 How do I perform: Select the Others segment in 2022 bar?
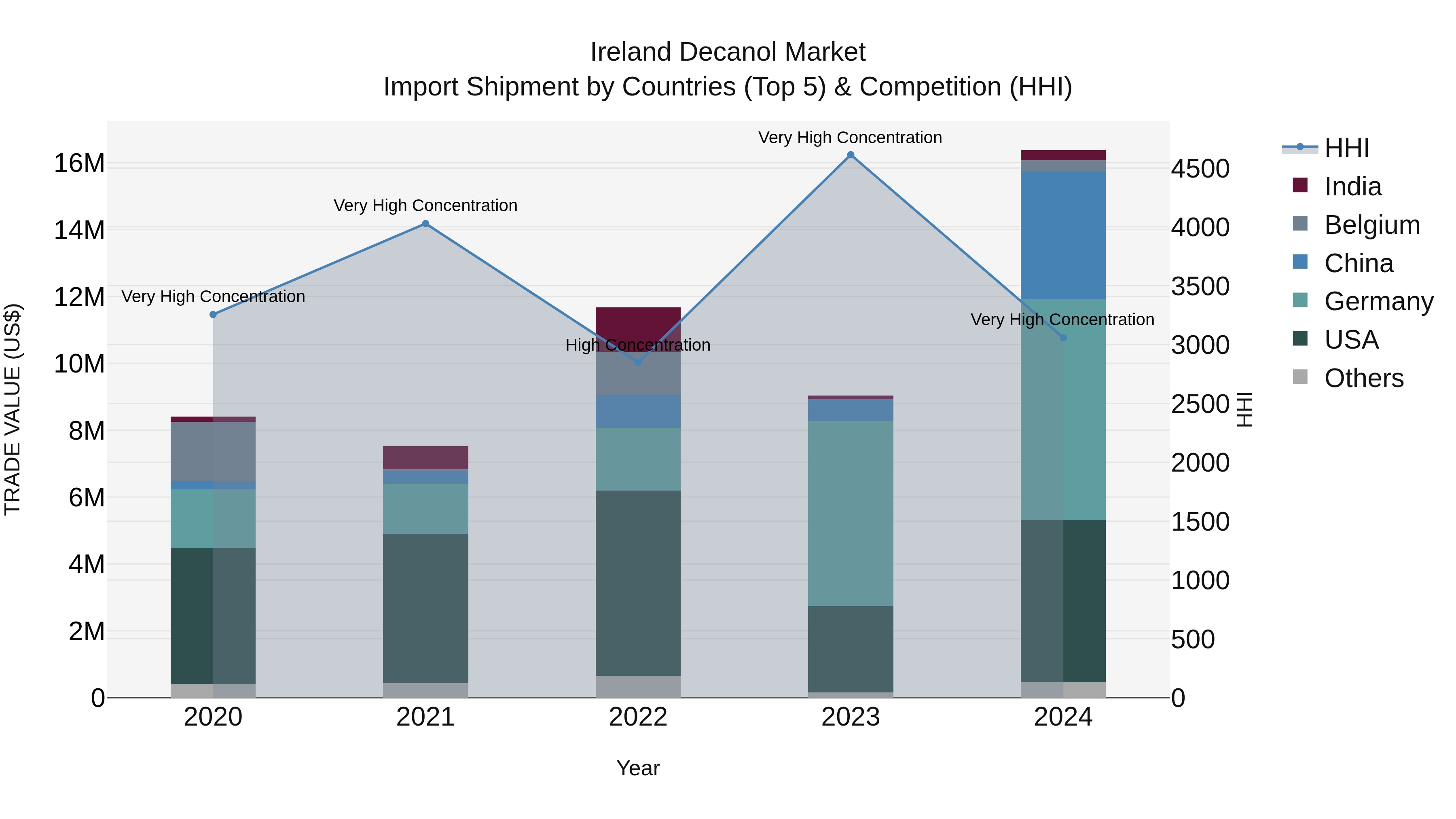click(638, 687)
